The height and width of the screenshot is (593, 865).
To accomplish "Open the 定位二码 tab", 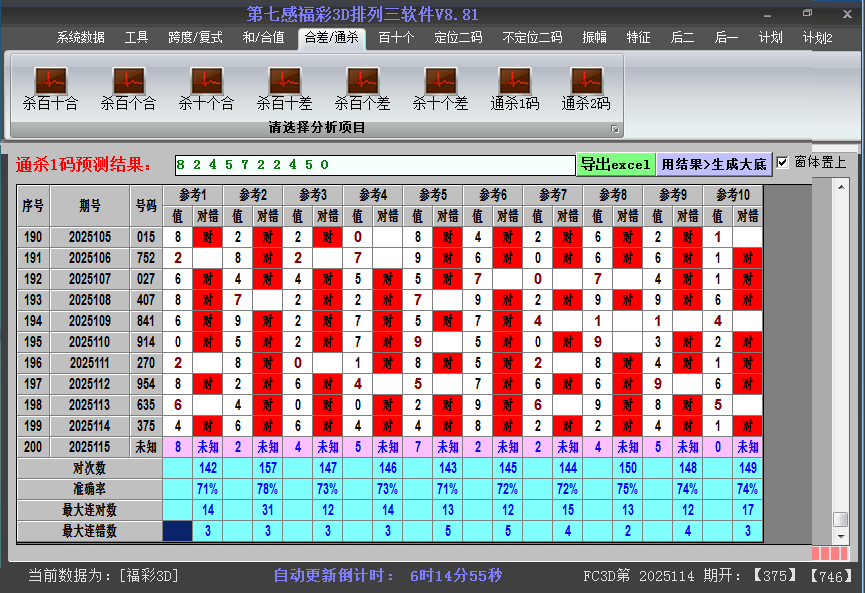I will point(458,38).
